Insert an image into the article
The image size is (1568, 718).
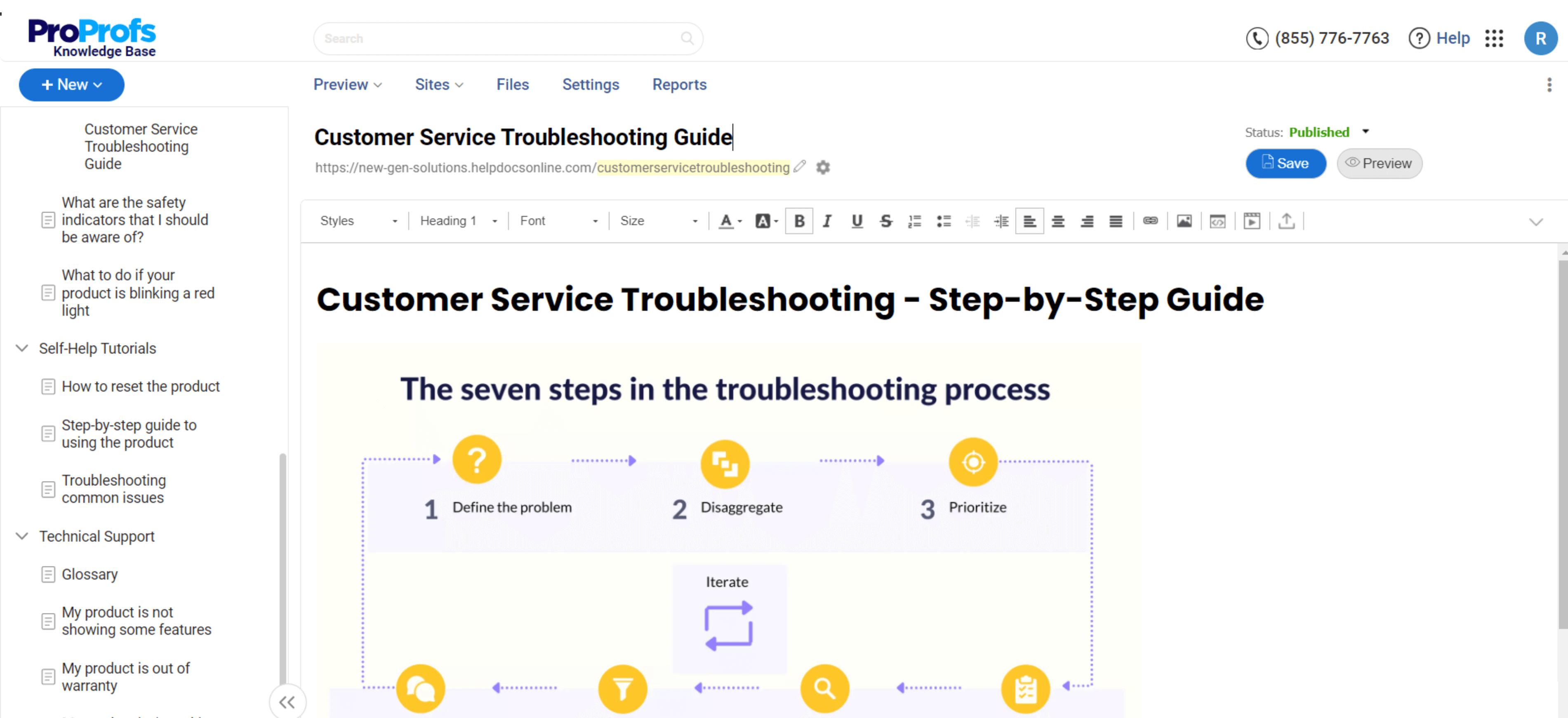click(x=1184, y=221)
